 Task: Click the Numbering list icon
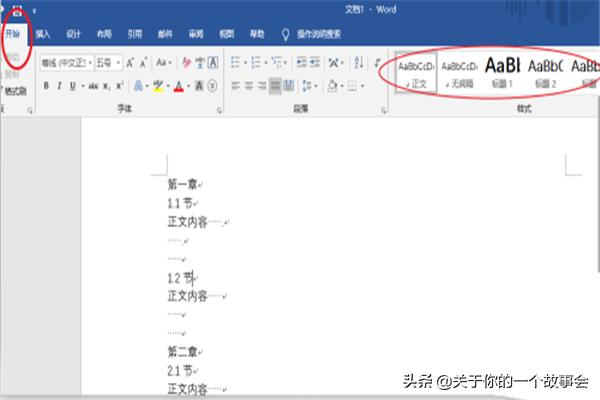coord(257,63)
